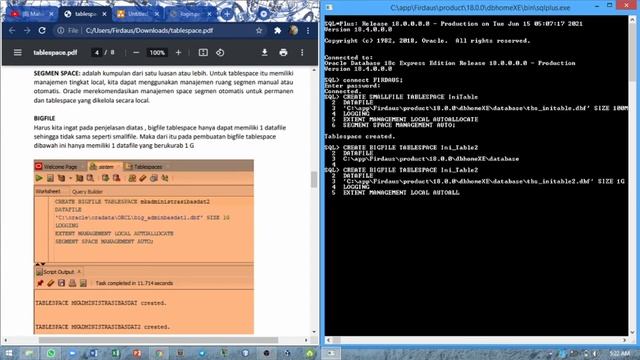
Task: Click the address bar URL tablespace.pdf
Action: pos(149,31)
